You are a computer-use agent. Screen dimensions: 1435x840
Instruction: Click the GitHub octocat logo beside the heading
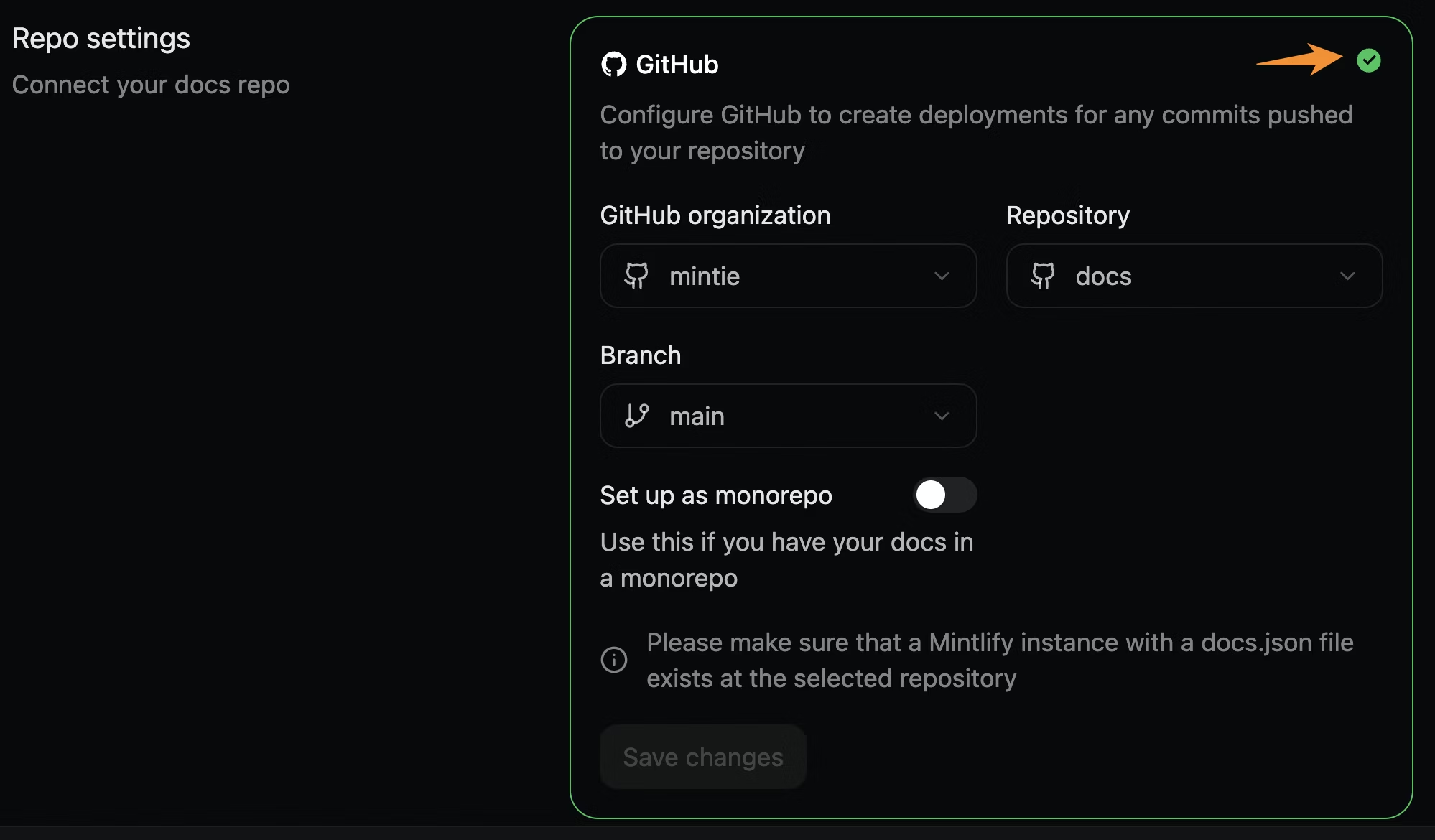tap(614, 64)
